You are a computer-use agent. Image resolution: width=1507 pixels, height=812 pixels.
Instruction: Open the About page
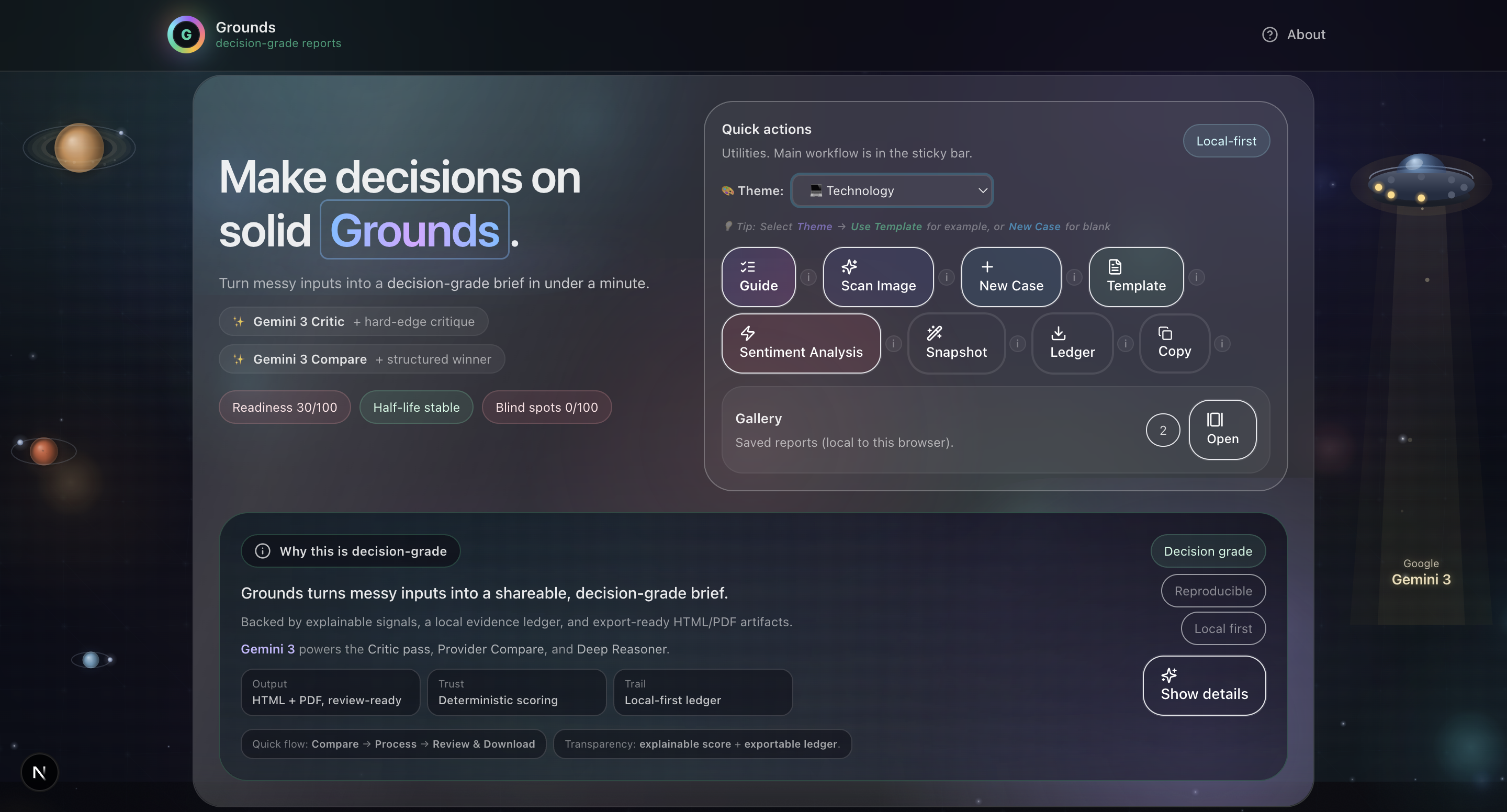pyautogui.click(x=1294, y=35)
